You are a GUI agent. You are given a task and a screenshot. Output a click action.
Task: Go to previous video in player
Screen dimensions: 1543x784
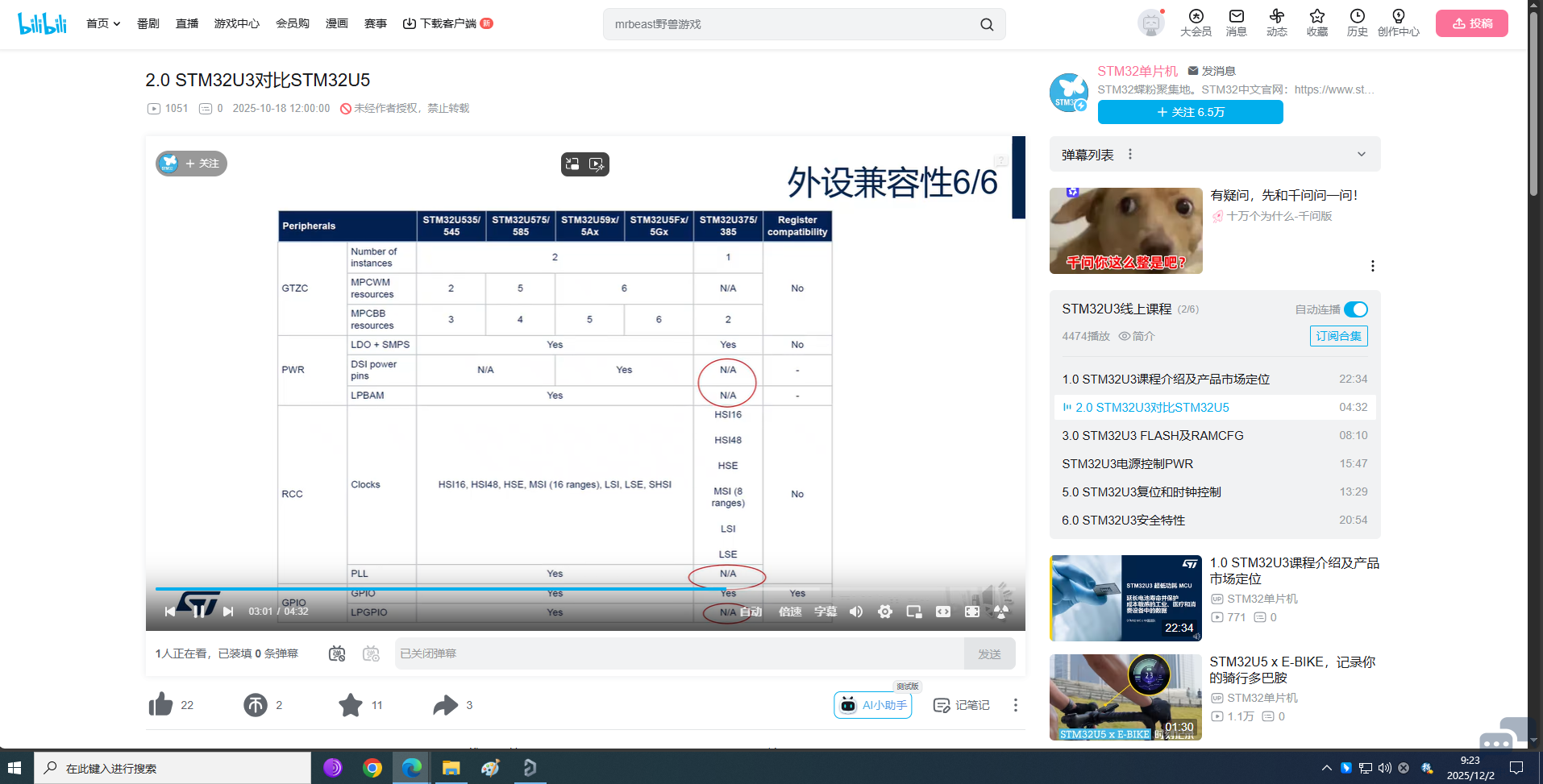(x=169, y=612)
